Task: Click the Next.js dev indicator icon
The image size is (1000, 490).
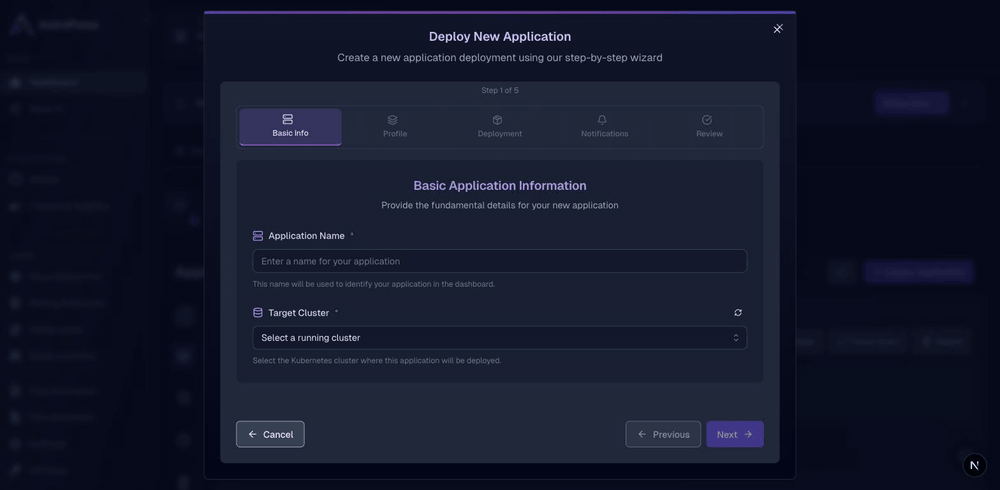Action: click(974, 465)
